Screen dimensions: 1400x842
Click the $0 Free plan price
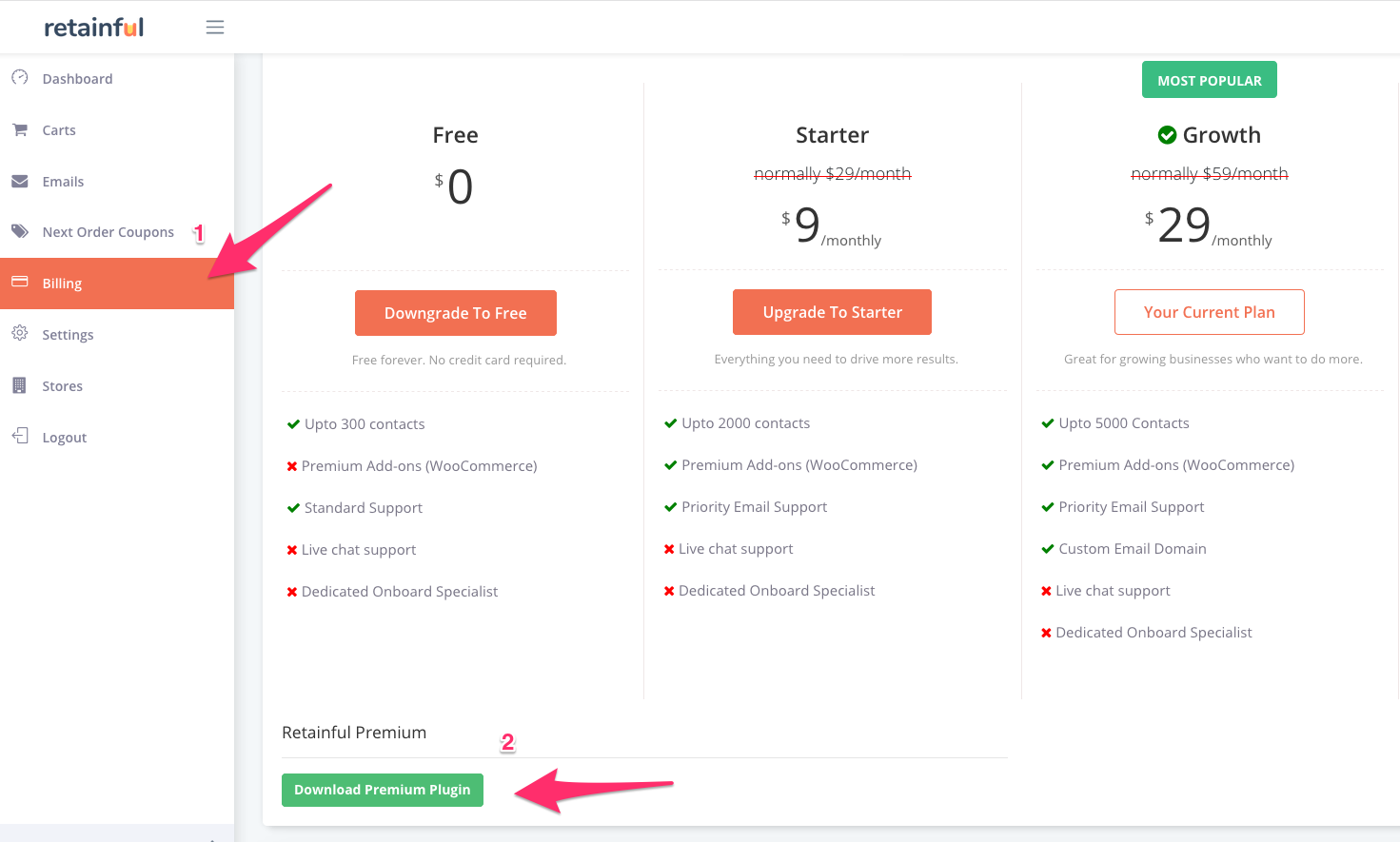(454, 187)
